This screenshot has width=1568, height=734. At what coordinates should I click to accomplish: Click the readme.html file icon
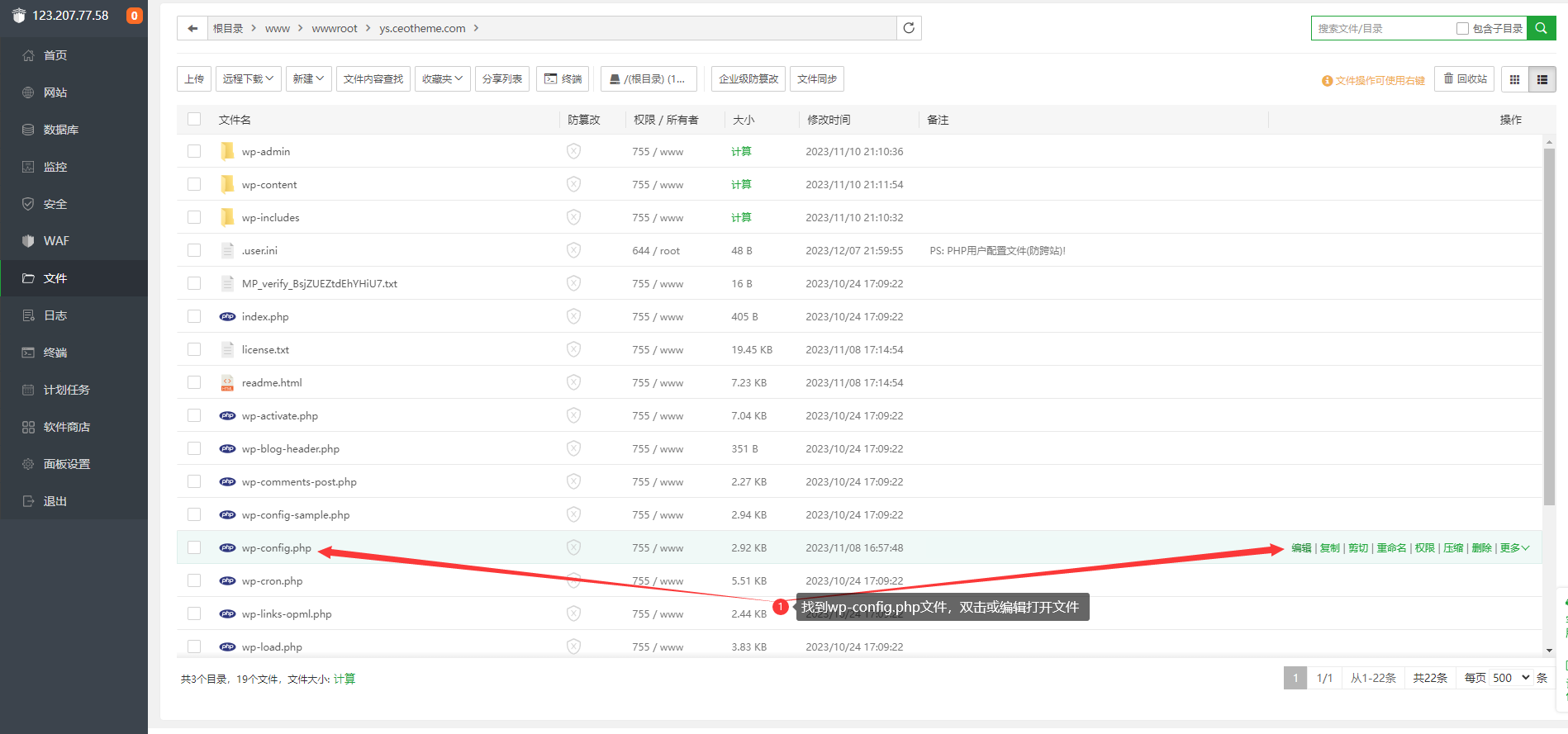coord(227,382)
